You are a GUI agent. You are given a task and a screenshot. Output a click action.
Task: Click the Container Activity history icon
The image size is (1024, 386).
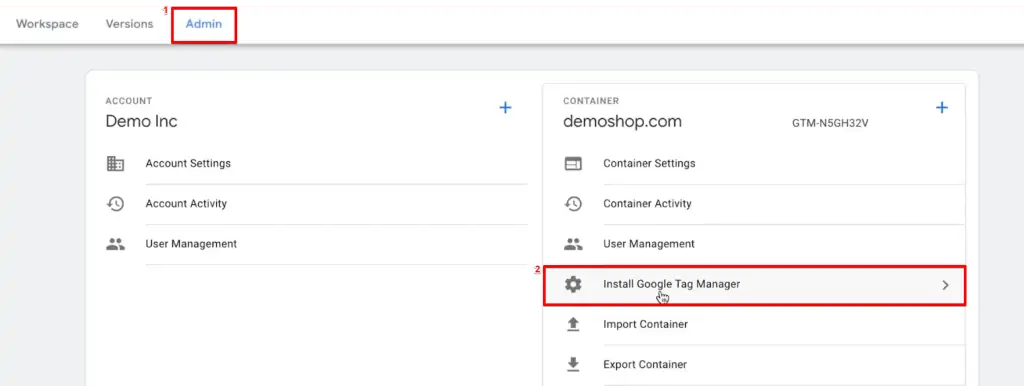573,204
